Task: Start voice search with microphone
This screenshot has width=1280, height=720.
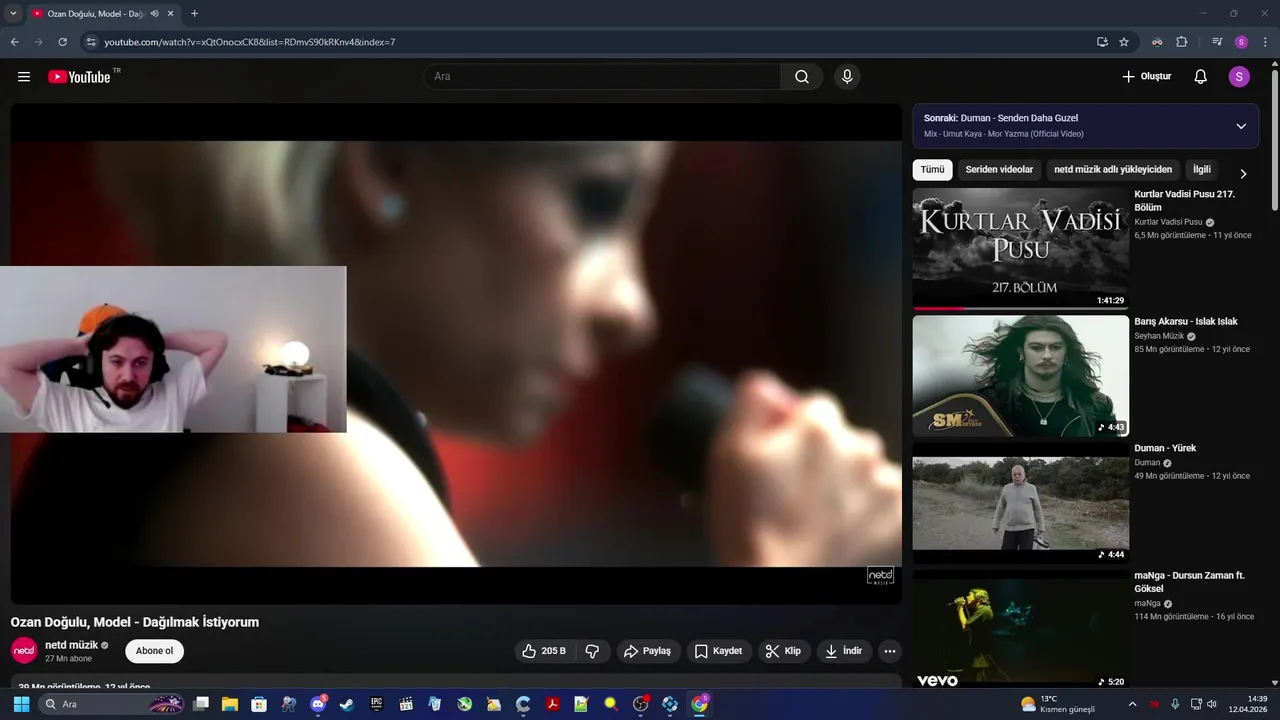Action: pos(847,77)
